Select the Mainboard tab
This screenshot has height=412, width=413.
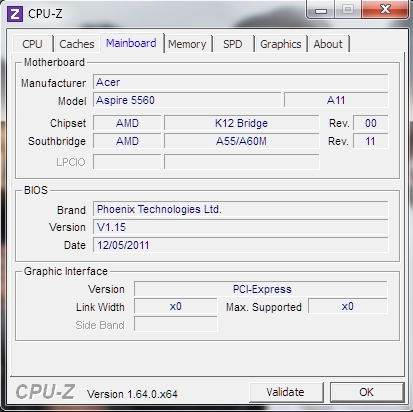[131, 43]
